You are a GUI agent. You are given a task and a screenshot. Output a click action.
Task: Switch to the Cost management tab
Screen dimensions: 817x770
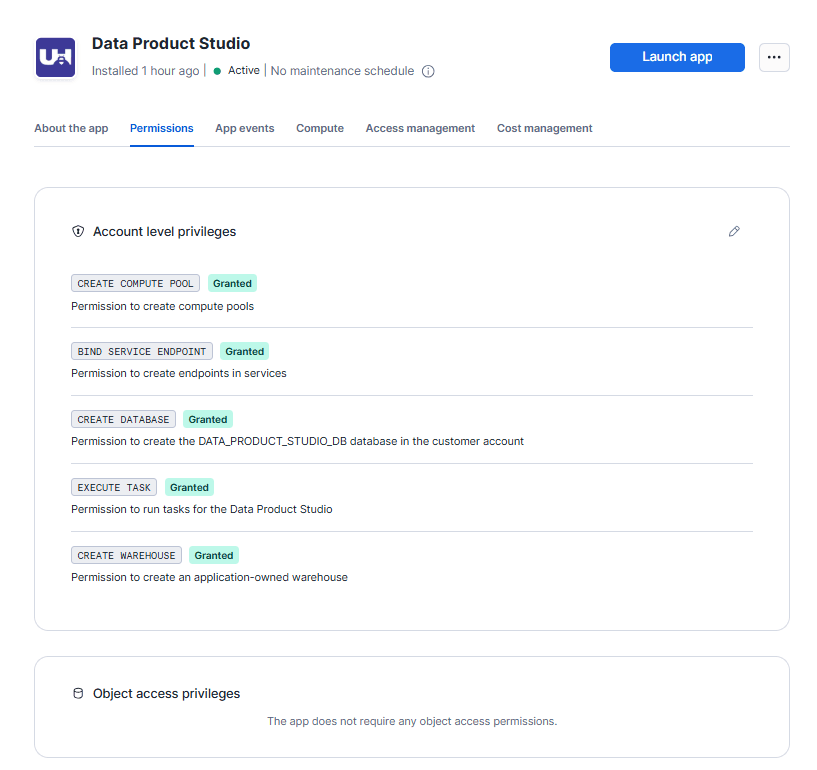click(x=544, y=128)
